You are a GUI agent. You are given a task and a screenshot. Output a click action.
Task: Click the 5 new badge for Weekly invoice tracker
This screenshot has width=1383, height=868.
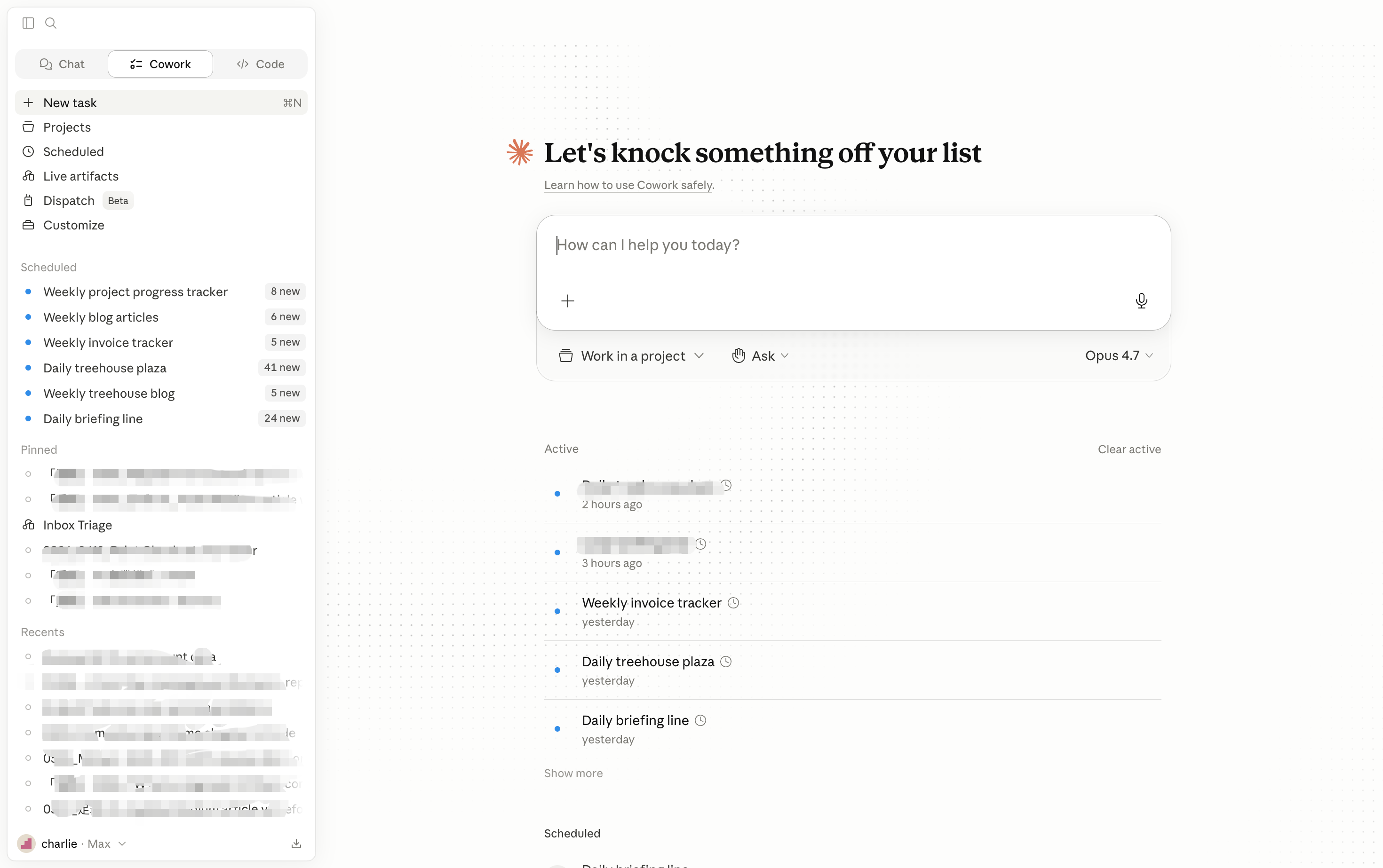(x=285, y=342)
